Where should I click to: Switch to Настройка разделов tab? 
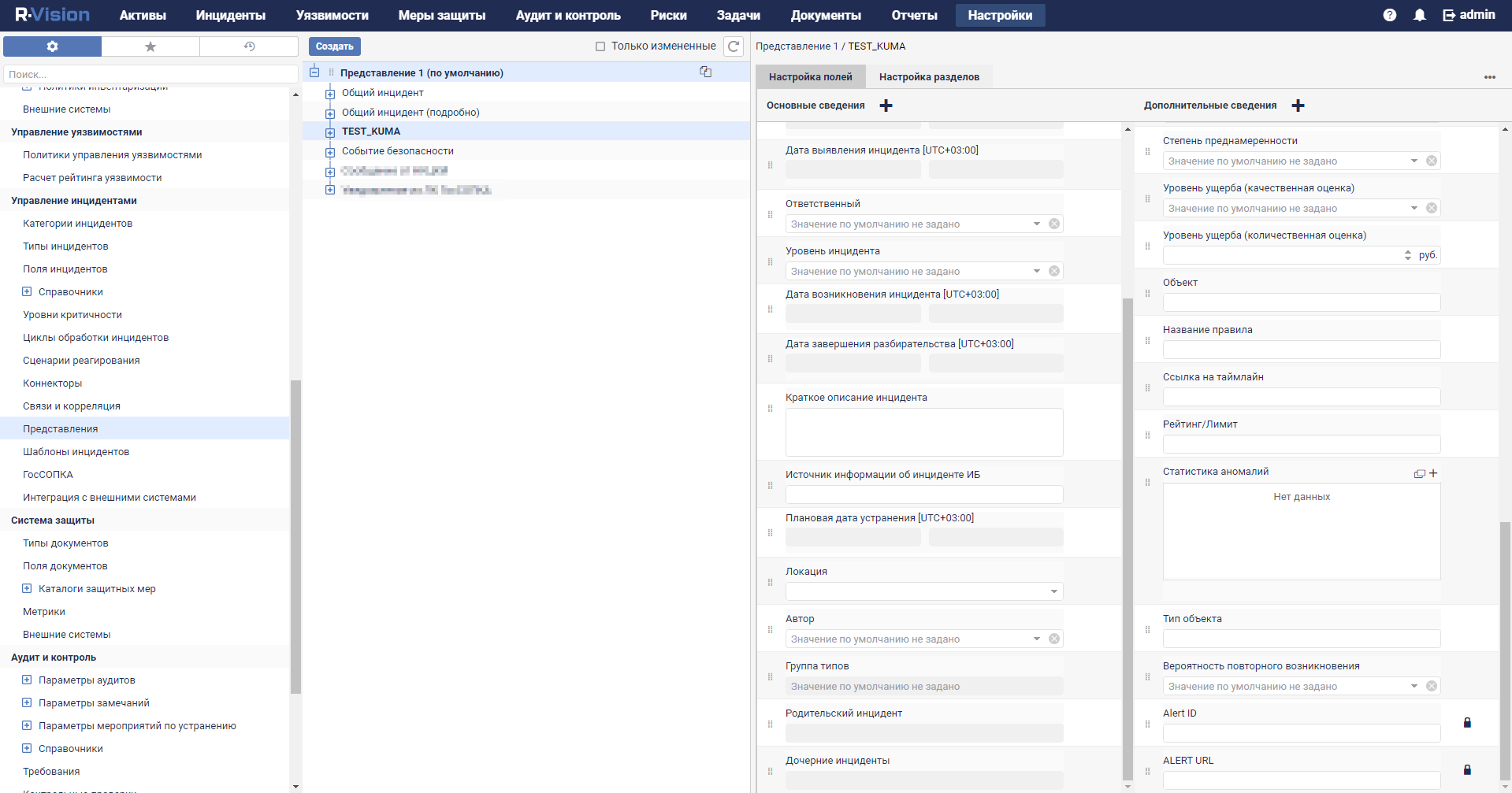tap(929, 77)
